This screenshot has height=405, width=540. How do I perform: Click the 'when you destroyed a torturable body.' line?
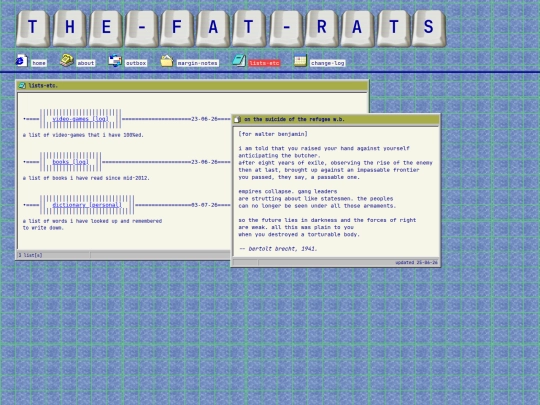click(299, 235)
